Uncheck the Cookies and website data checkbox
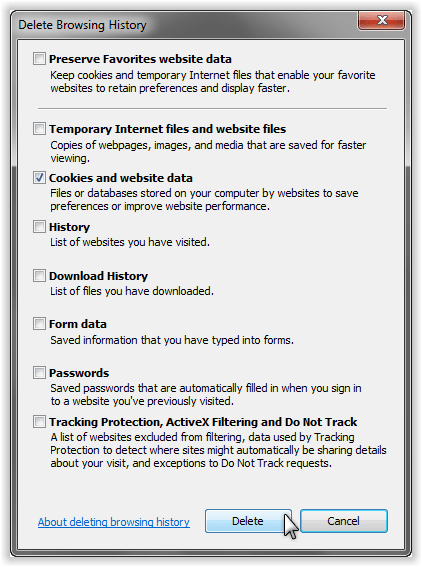This screenshot has height=567, width=422. click(x=39, y=178)
